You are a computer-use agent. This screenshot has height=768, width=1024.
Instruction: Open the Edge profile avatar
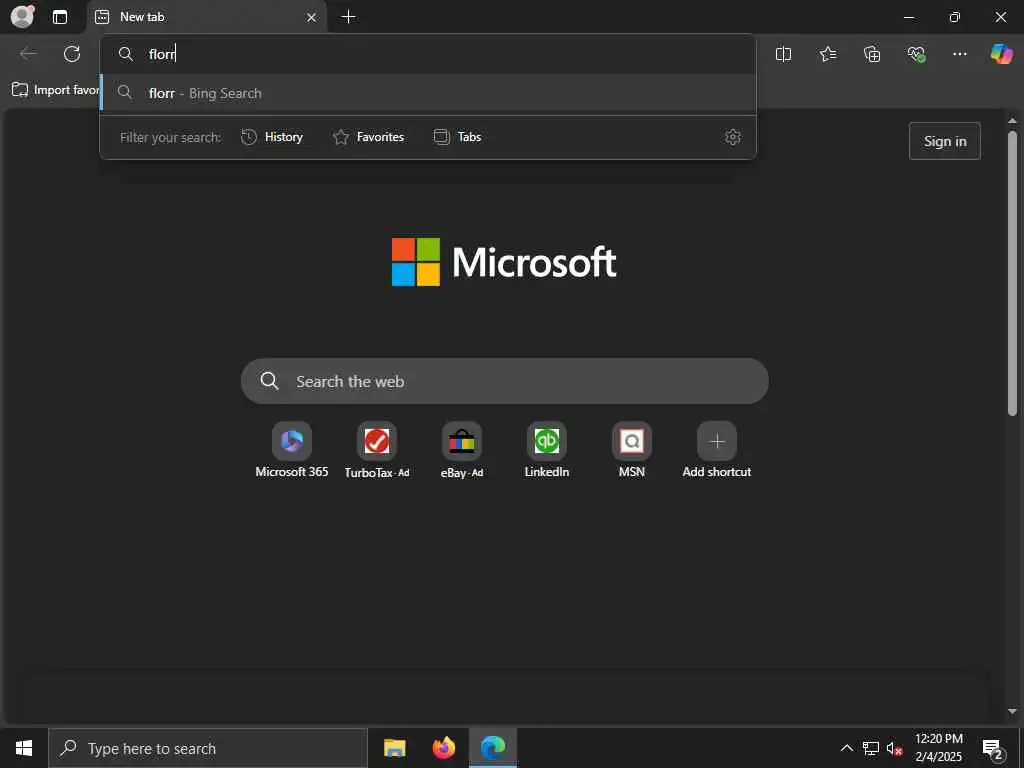coord(23,17)
